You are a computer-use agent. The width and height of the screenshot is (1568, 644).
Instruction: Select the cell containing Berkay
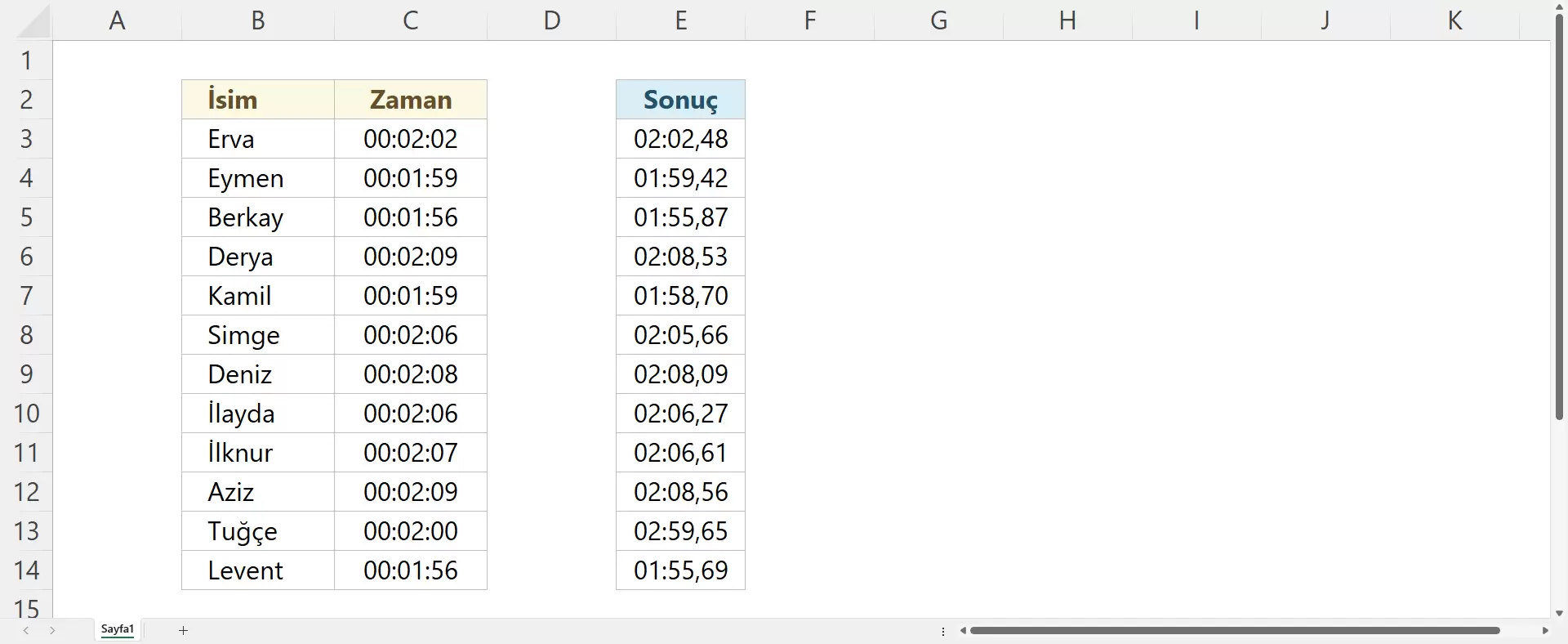pyautogui.click(x=257, y=217)
